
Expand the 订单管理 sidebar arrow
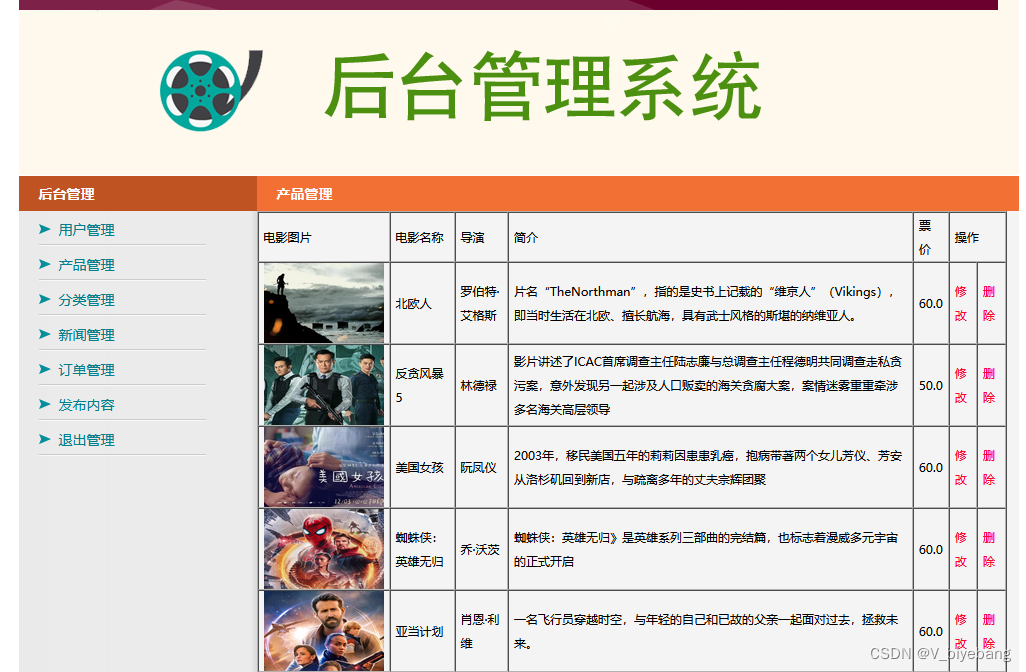tap(44, 370)
